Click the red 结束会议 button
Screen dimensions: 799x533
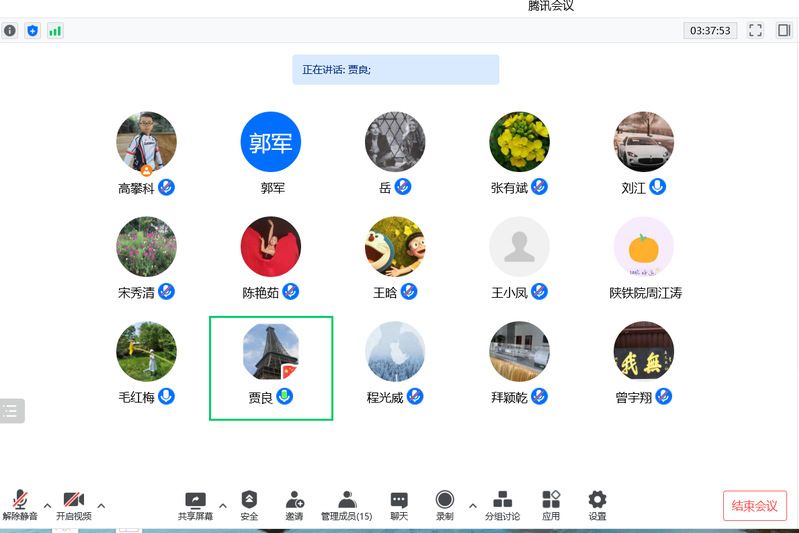coord(754,505)
